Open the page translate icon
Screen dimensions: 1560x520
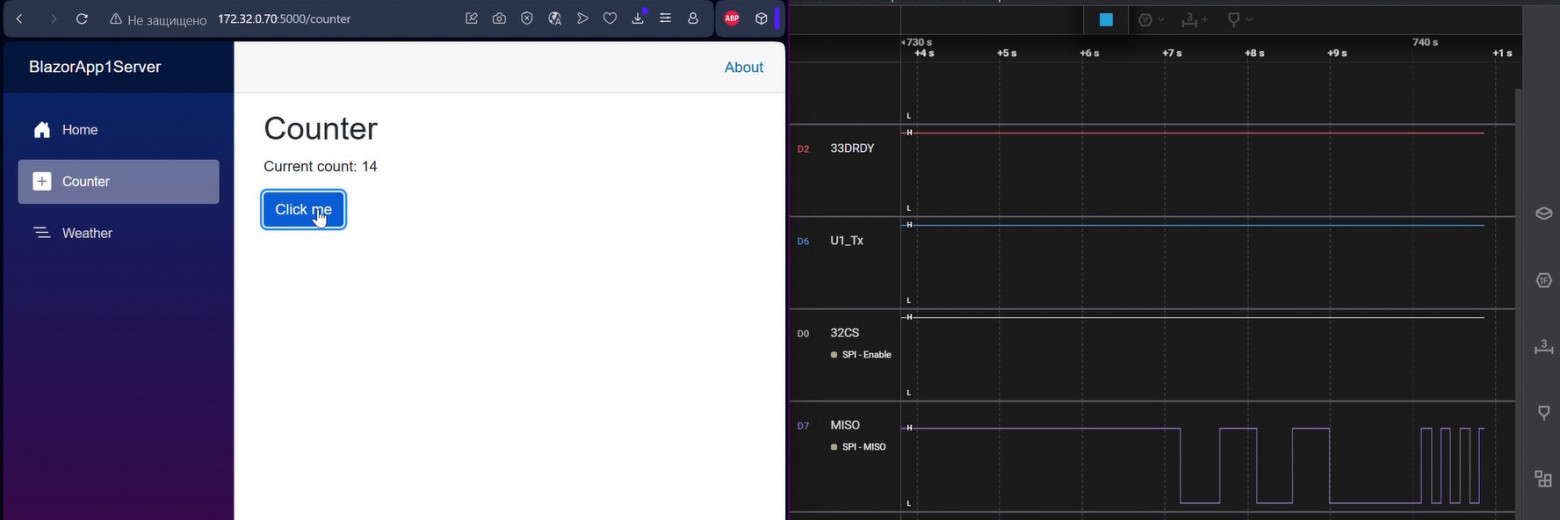point(555,19)
